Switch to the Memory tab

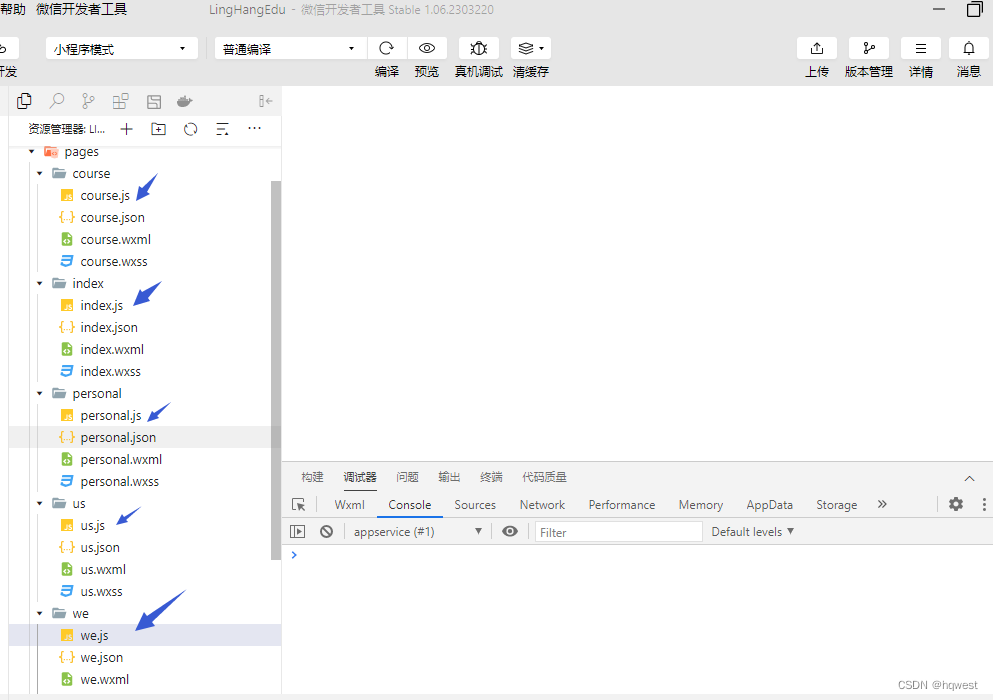pos(700,504)
